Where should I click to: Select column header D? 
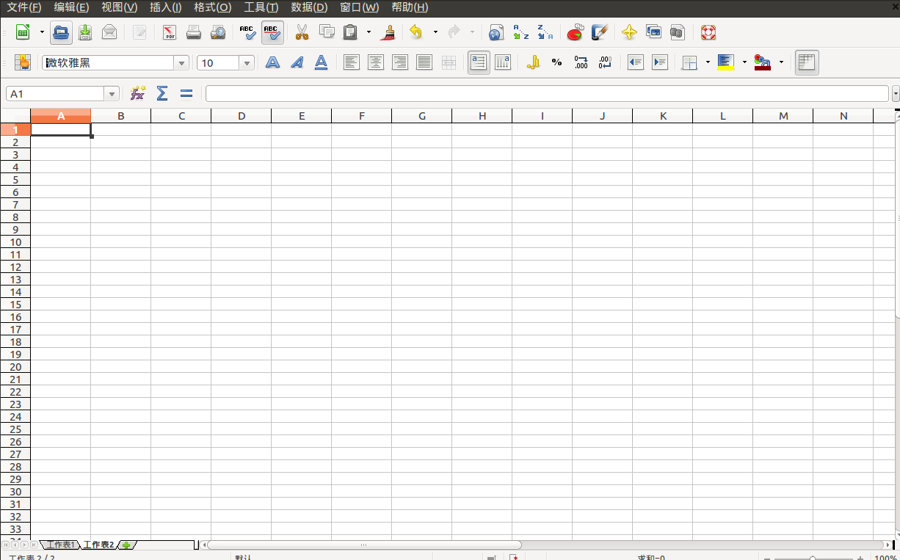[241, 116]
